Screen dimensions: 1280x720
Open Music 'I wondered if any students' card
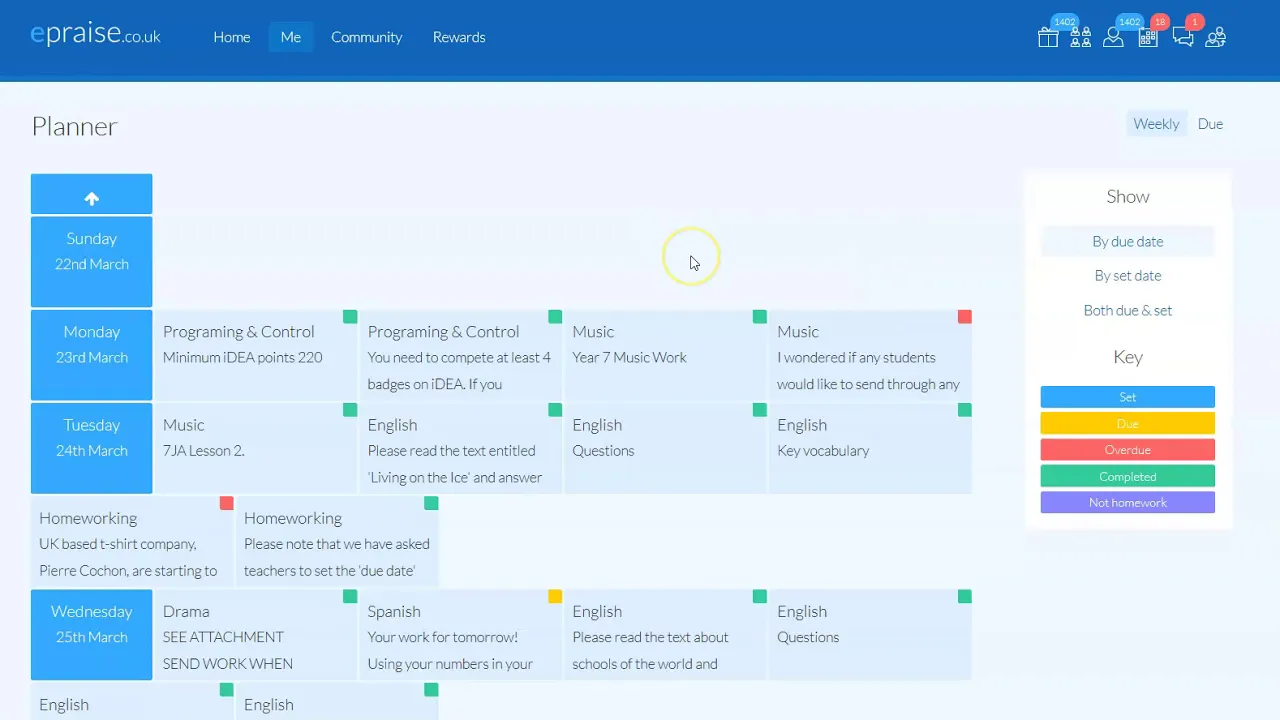coord(871,355)
